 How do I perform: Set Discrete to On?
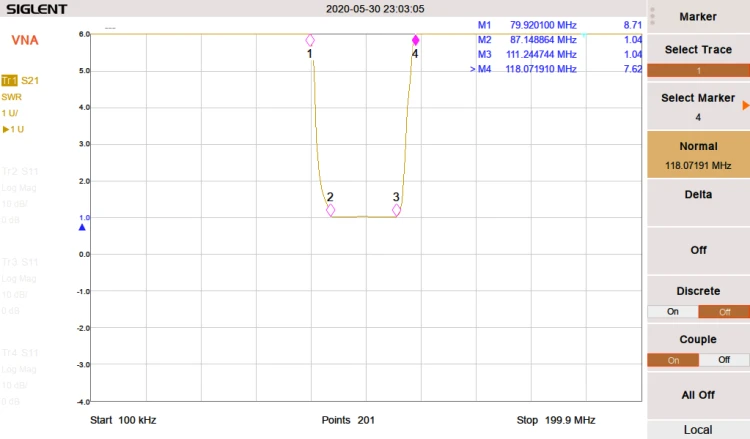673,312
